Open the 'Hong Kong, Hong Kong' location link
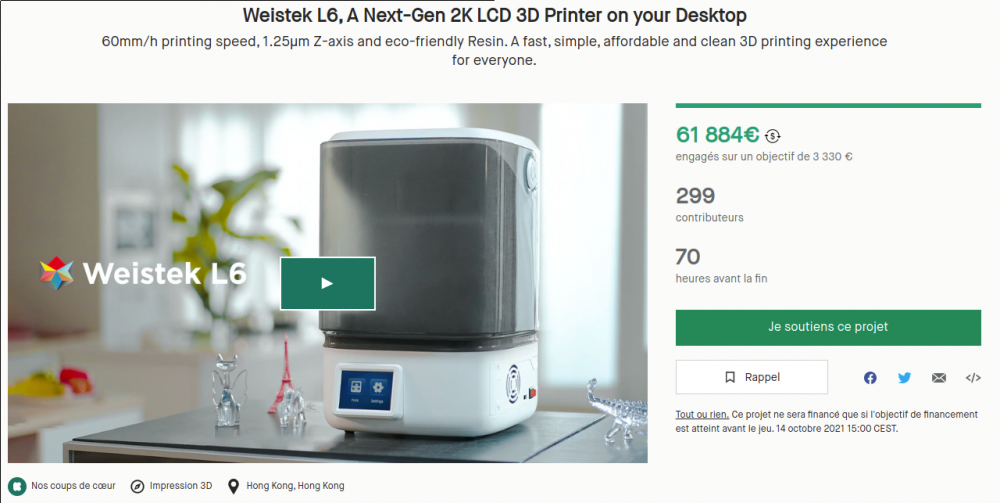The image size is (1000, 503). (x=295, y=486)
